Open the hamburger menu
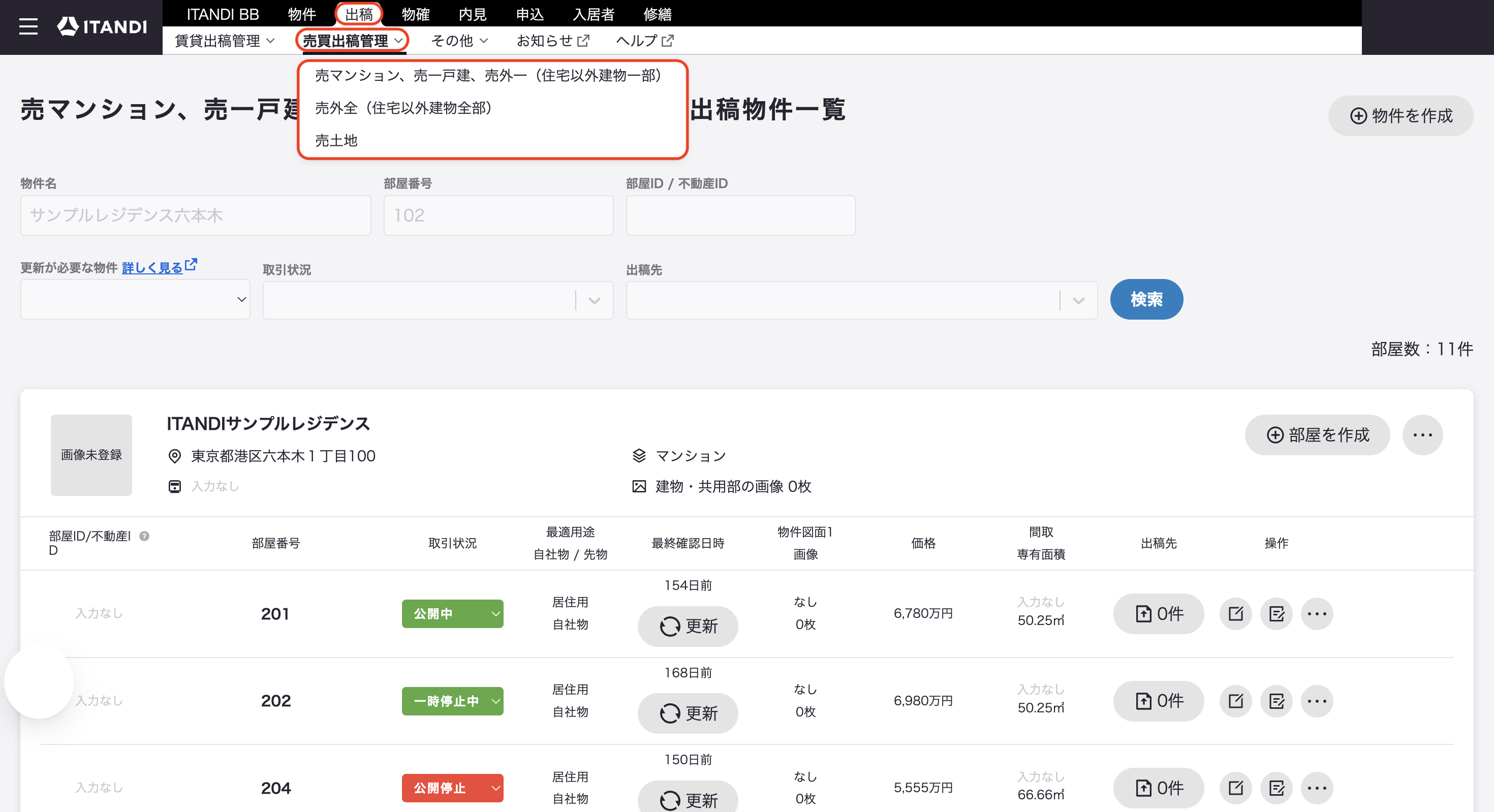Screen dimensions: 1494x812 pyautogui.click(x=28, y=27)
